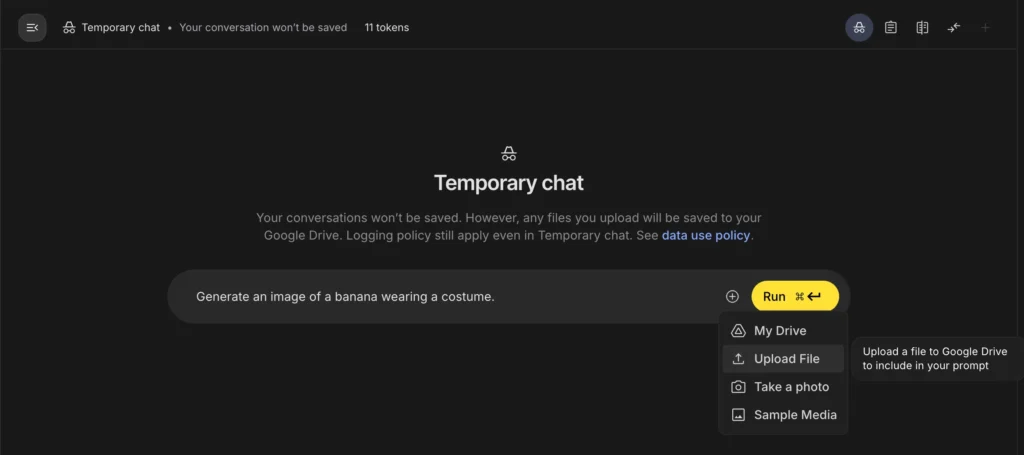This screenshot has width=1024, height=455.
Task: Pick Sample Media from the menu
Action: point(795,415)
